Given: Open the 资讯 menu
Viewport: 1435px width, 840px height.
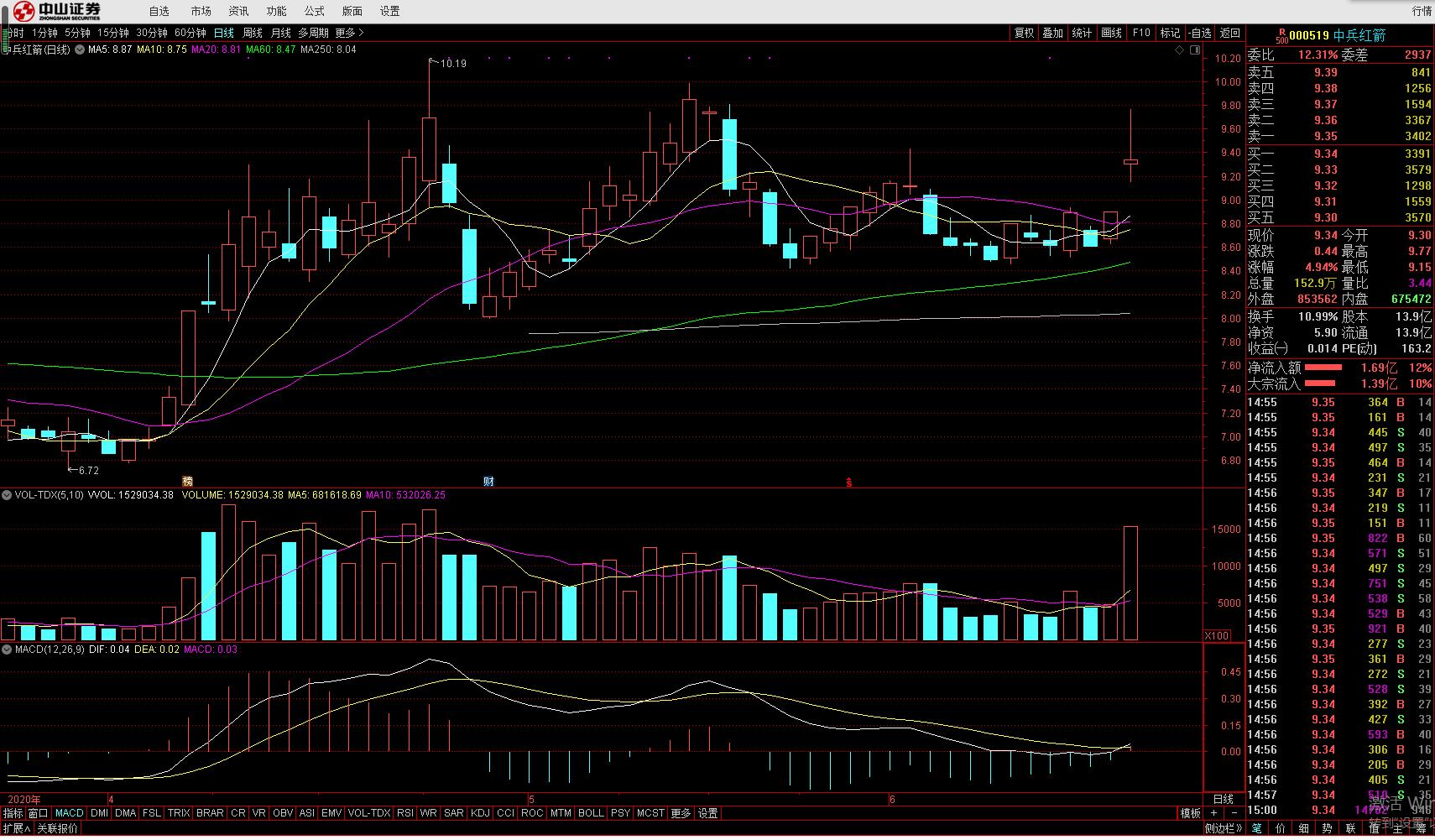Looking at the screenshot, I should coord(238,11).
